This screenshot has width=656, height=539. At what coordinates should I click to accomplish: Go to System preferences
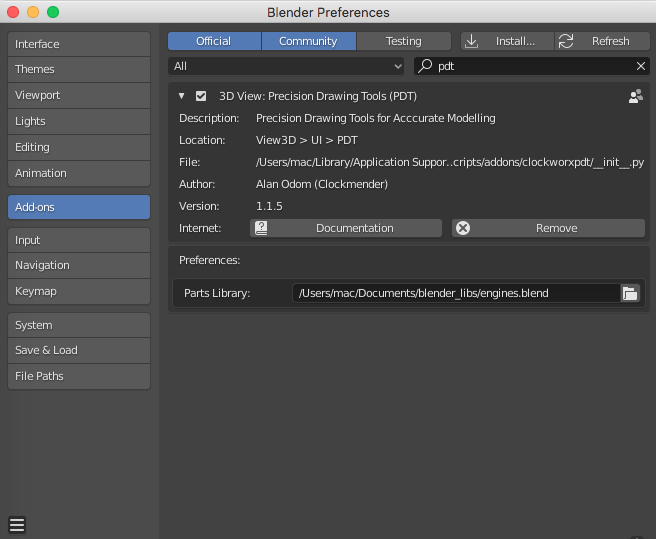[79, 325]
